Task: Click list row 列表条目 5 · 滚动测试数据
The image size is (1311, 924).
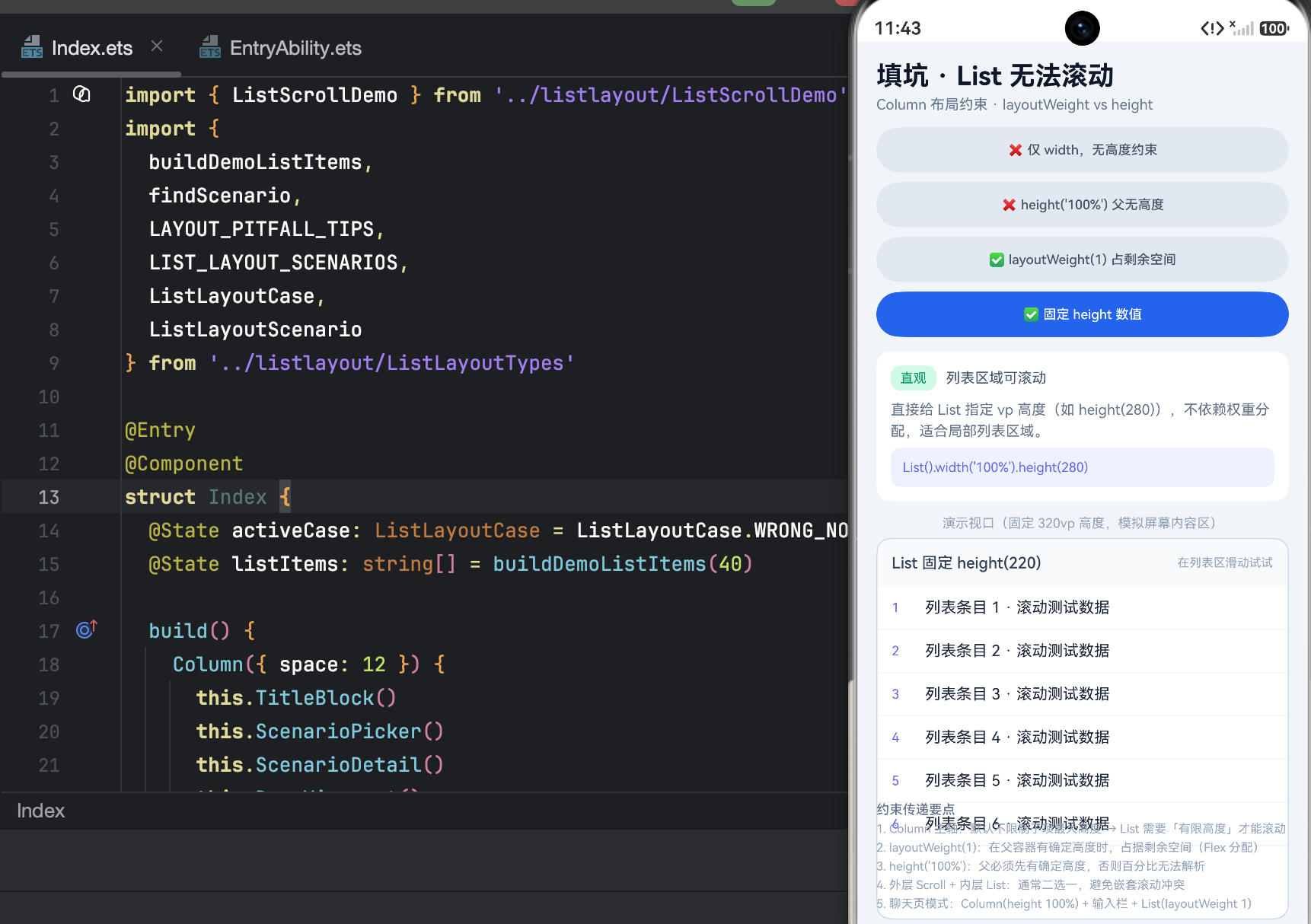Action: (x=1082, y=781)
